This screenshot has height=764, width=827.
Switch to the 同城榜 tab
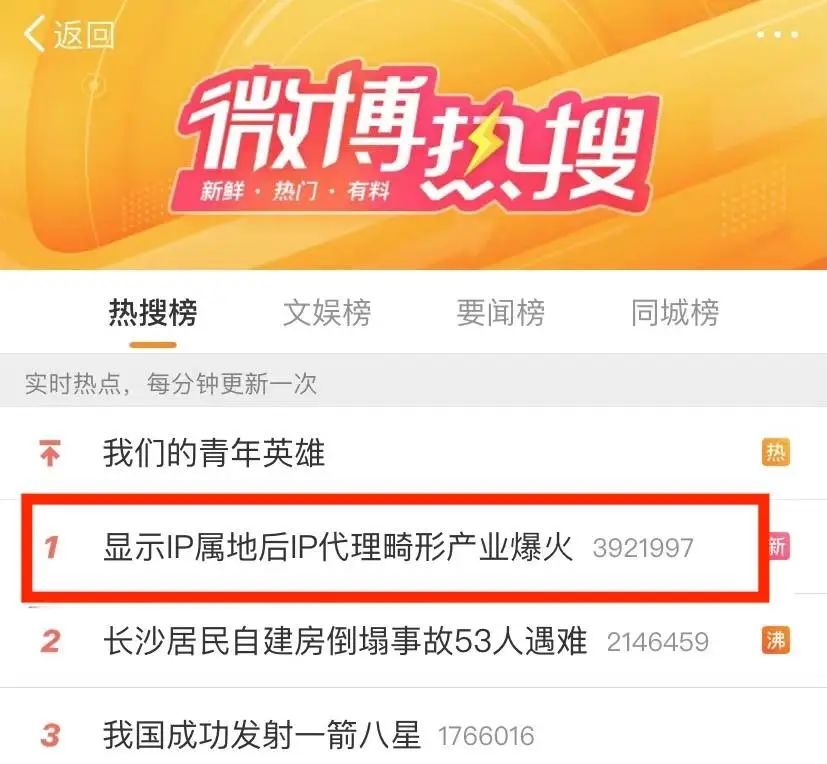[x=675, y=313]
